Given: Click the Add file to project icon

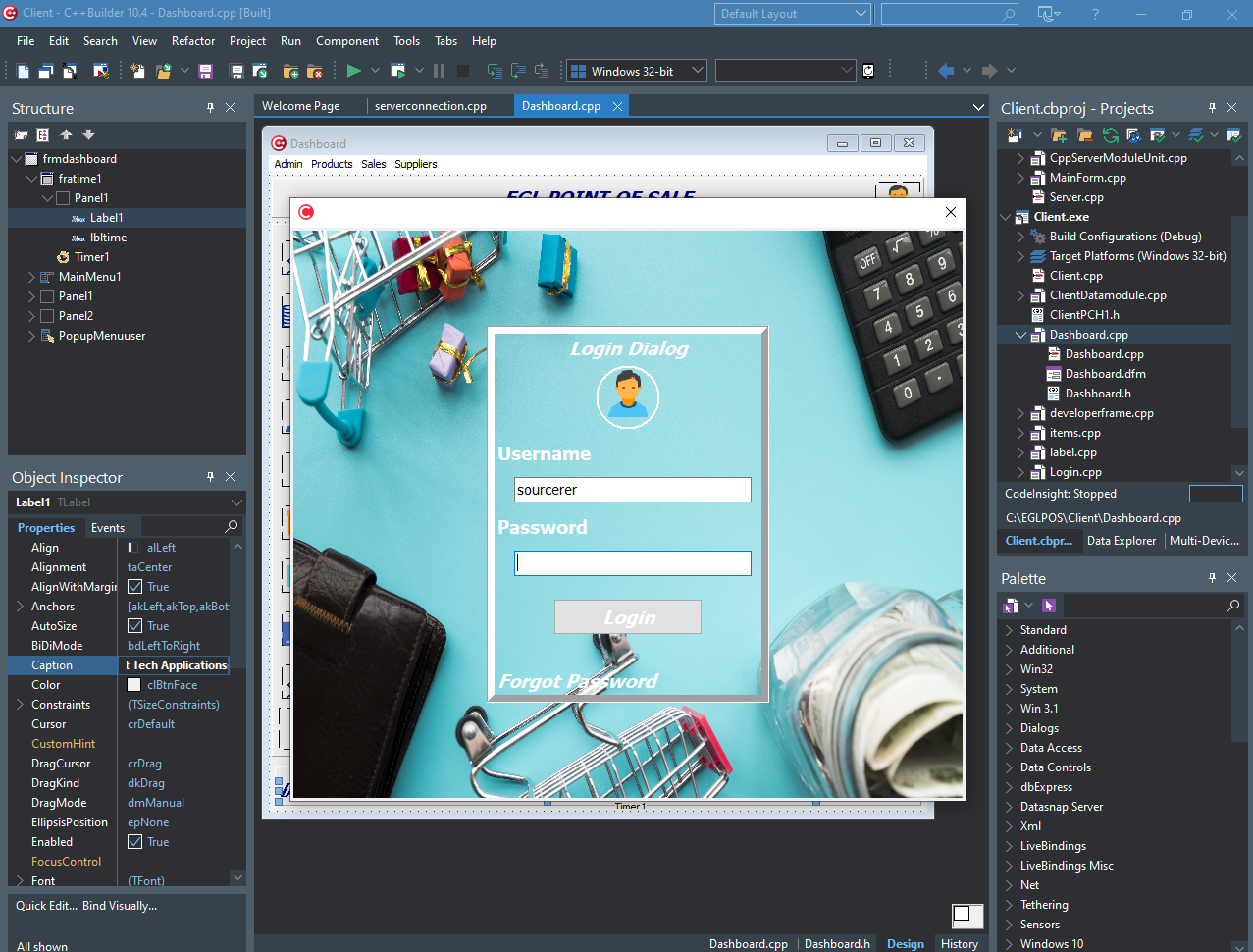Looking at the screenshot, I should (x=290, y=71).
